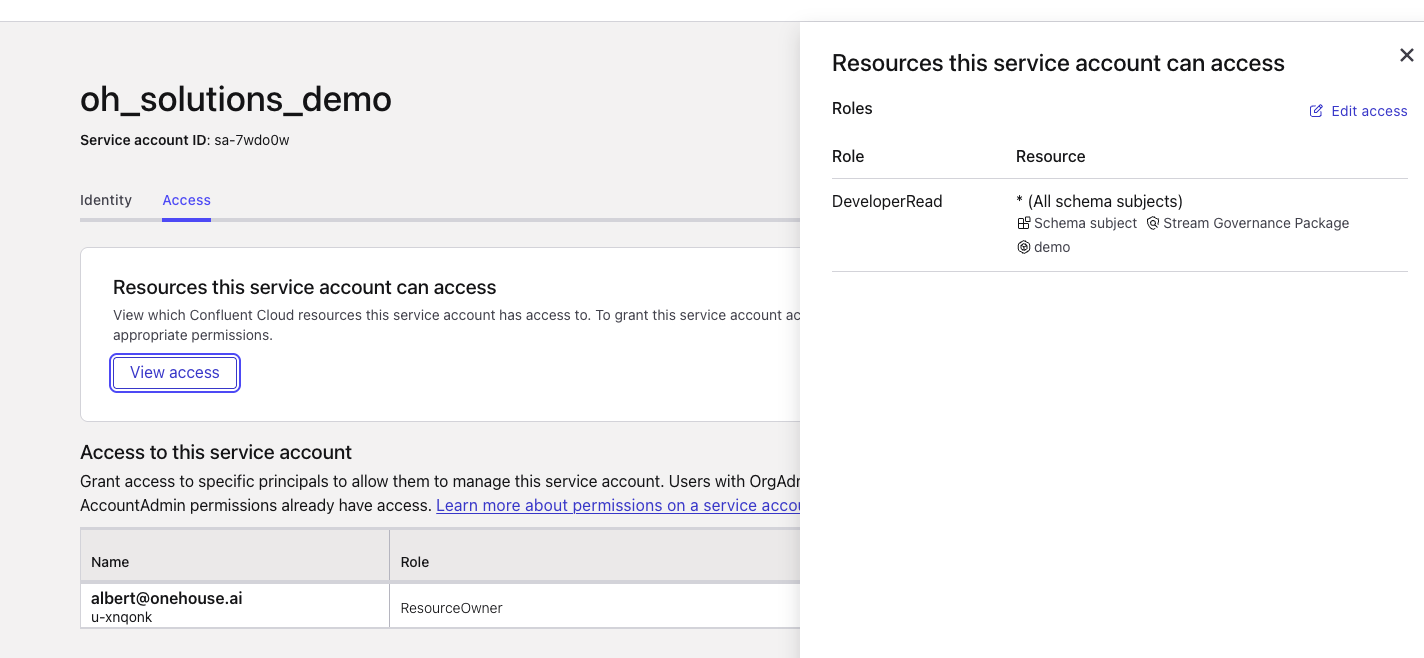Viewport: 1424px width, 658px height.
Task: Click the Role column header in side panel
Action: (x=848, y=156)
